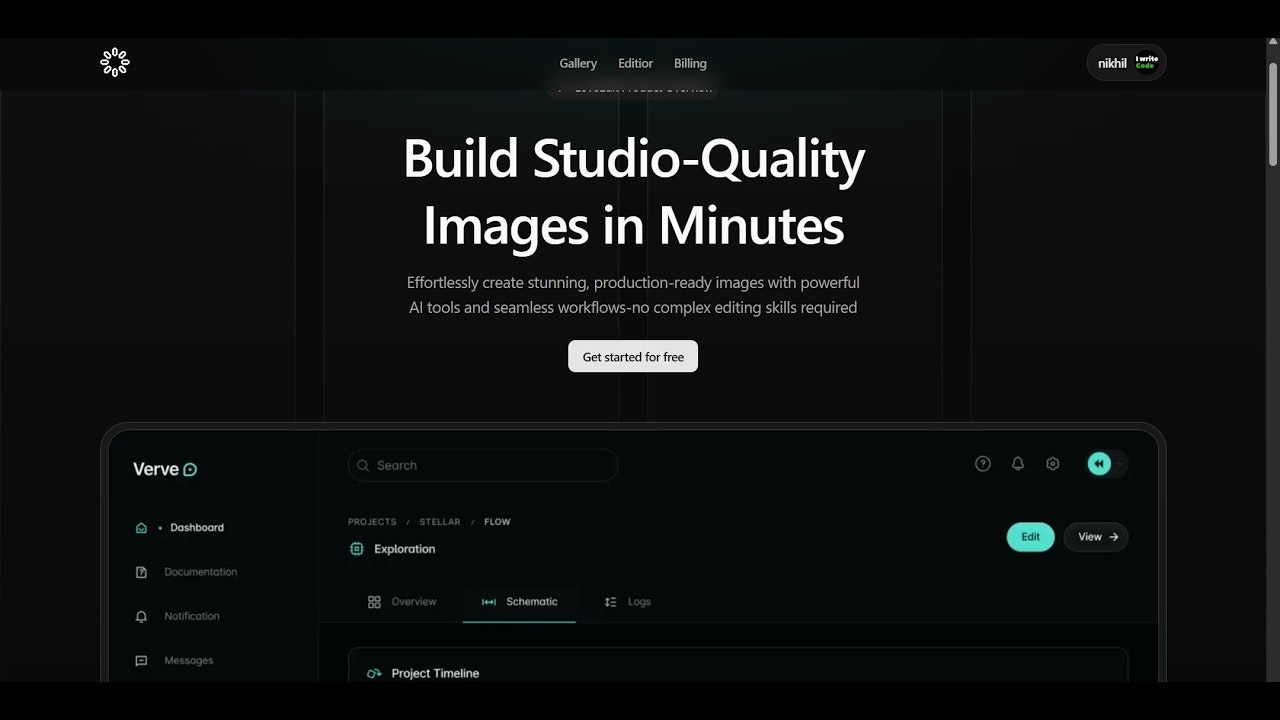Select the Documentation sidebar icon
This screenshot has height=720, width=1280.
coord(141,571)
